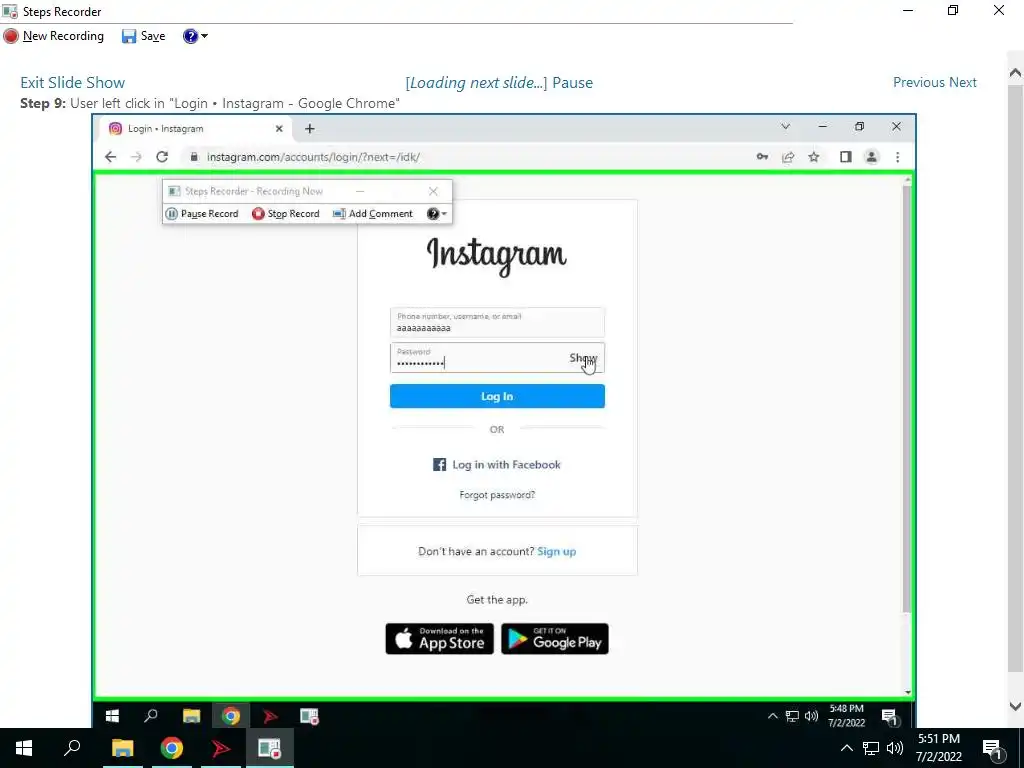Select the Login • Instagram browser tab
Screen dimensions: 1024x768
193,129
